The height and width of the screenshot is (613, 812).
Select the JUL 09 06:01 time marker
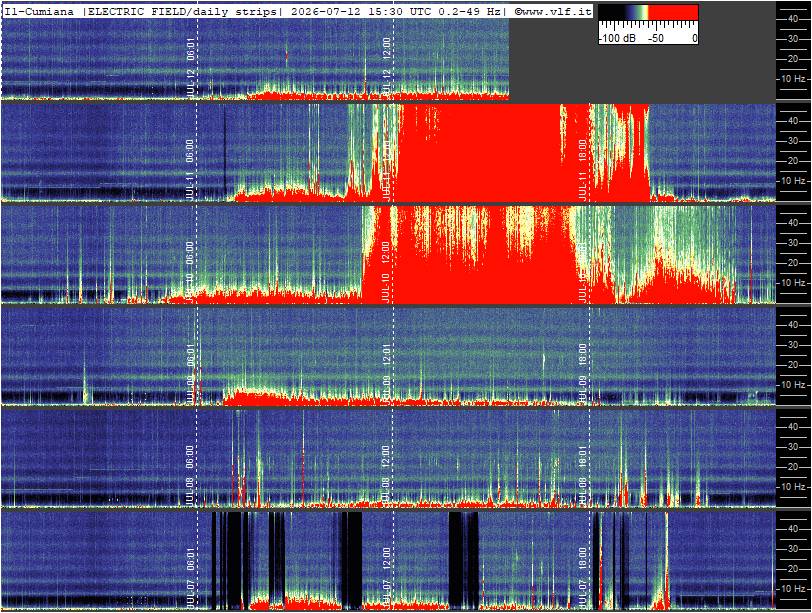pos(191,373)
